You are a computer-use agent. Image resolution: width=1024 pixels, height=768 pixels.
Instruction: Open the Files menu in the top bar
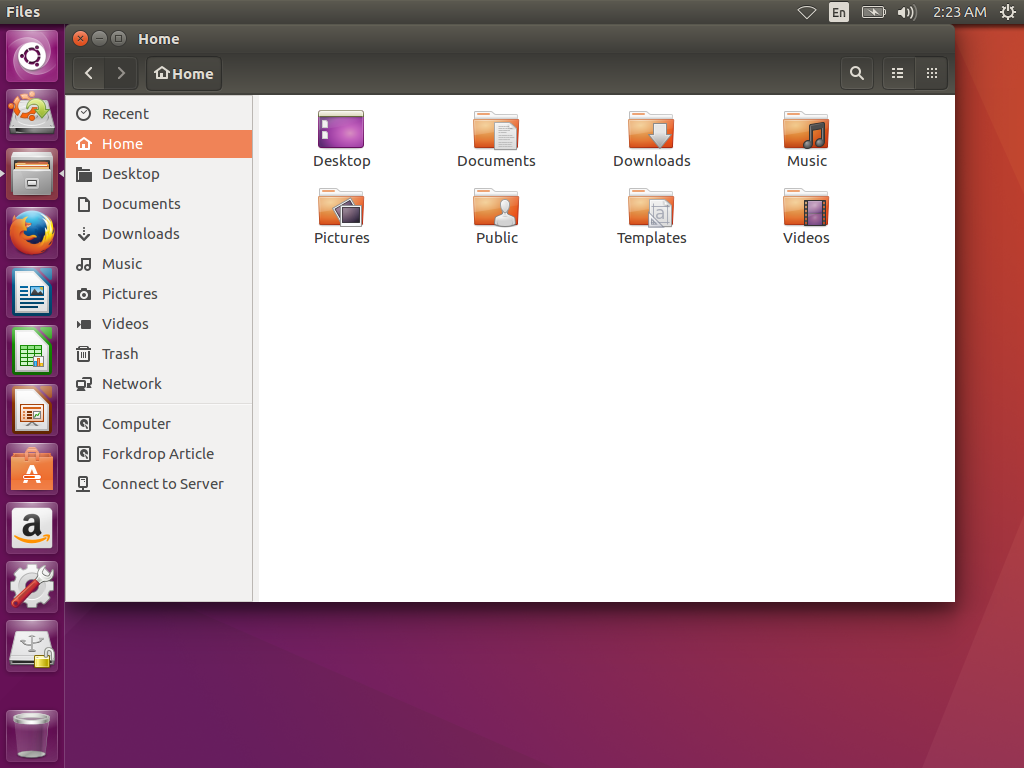[x=23, y=12]
